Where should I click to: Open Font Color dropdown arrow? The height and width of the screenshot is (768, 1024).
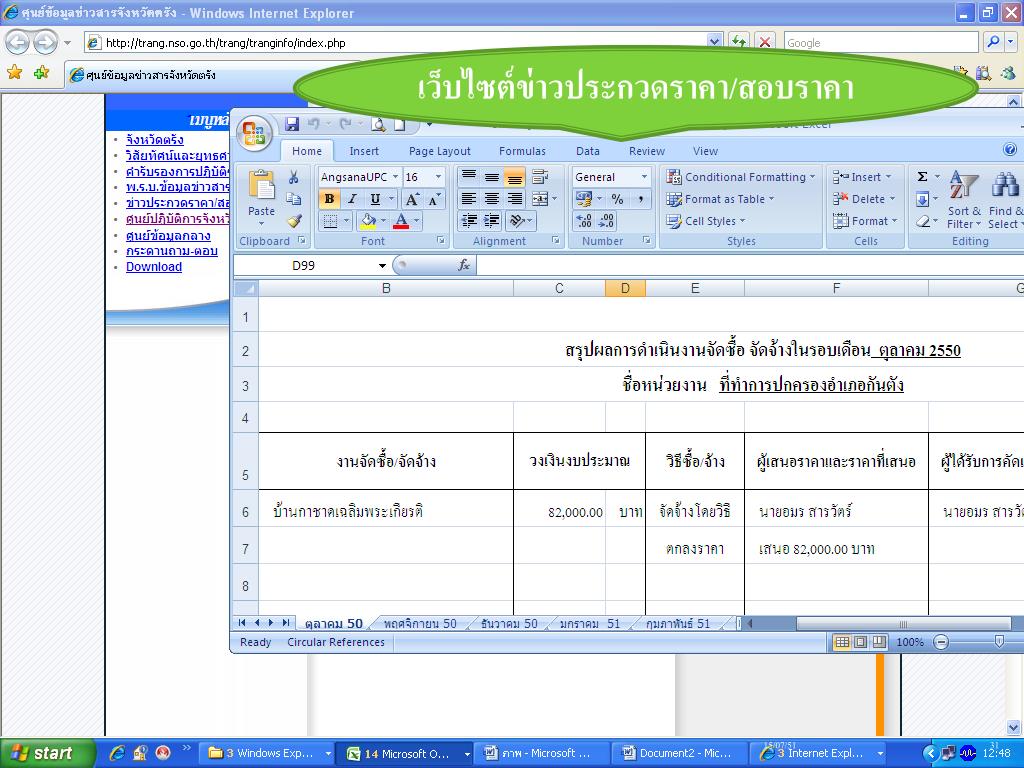417,221
